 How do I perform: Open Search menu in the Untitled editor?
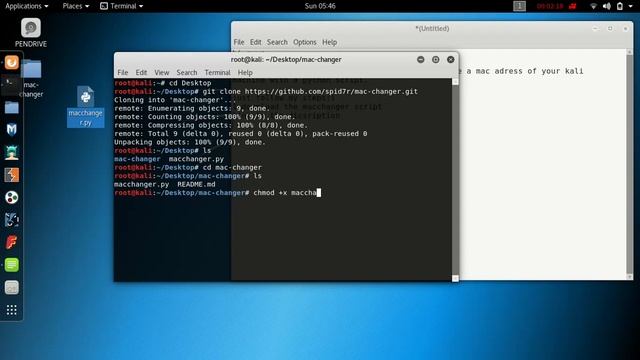tap(277, 42)
